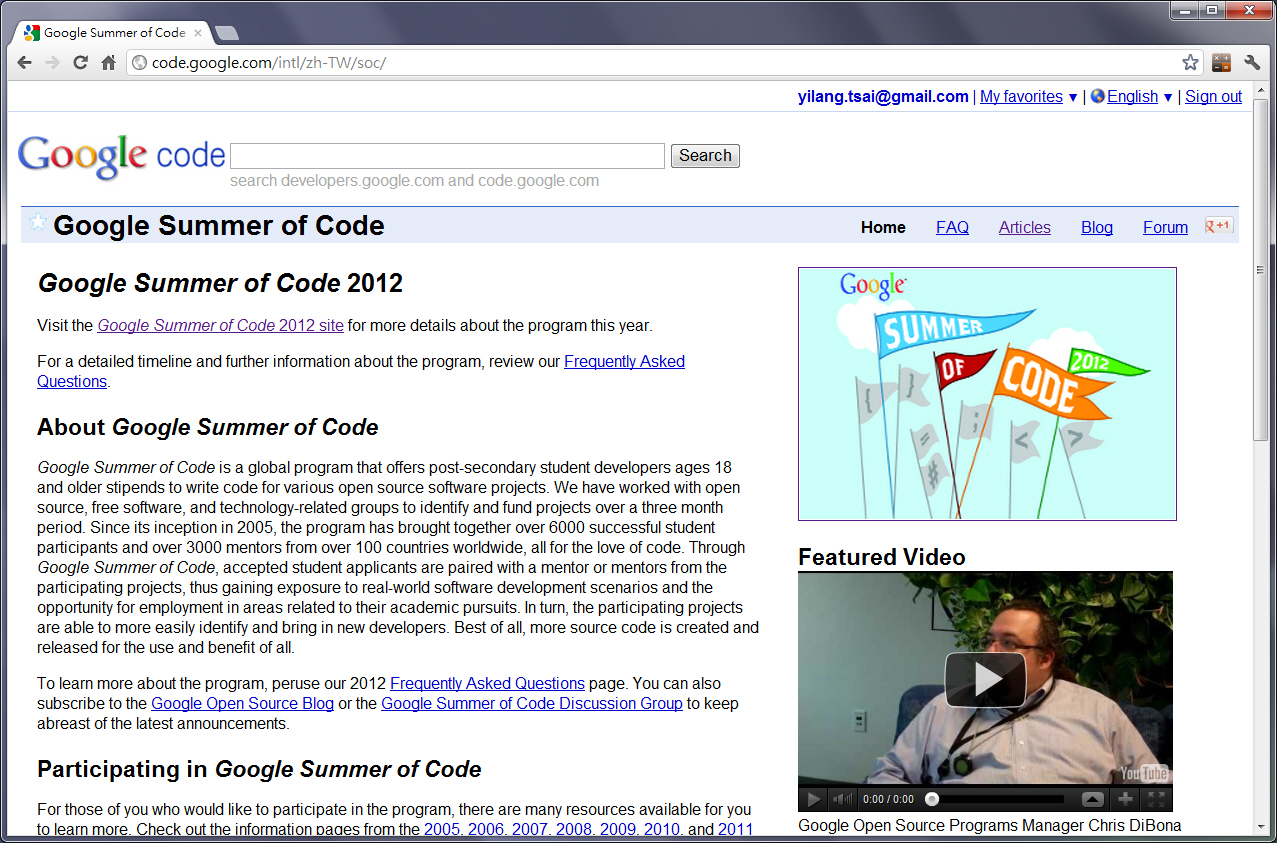Focus the Google code search box
Viewport: 1277px width, 843px height.
447,156
